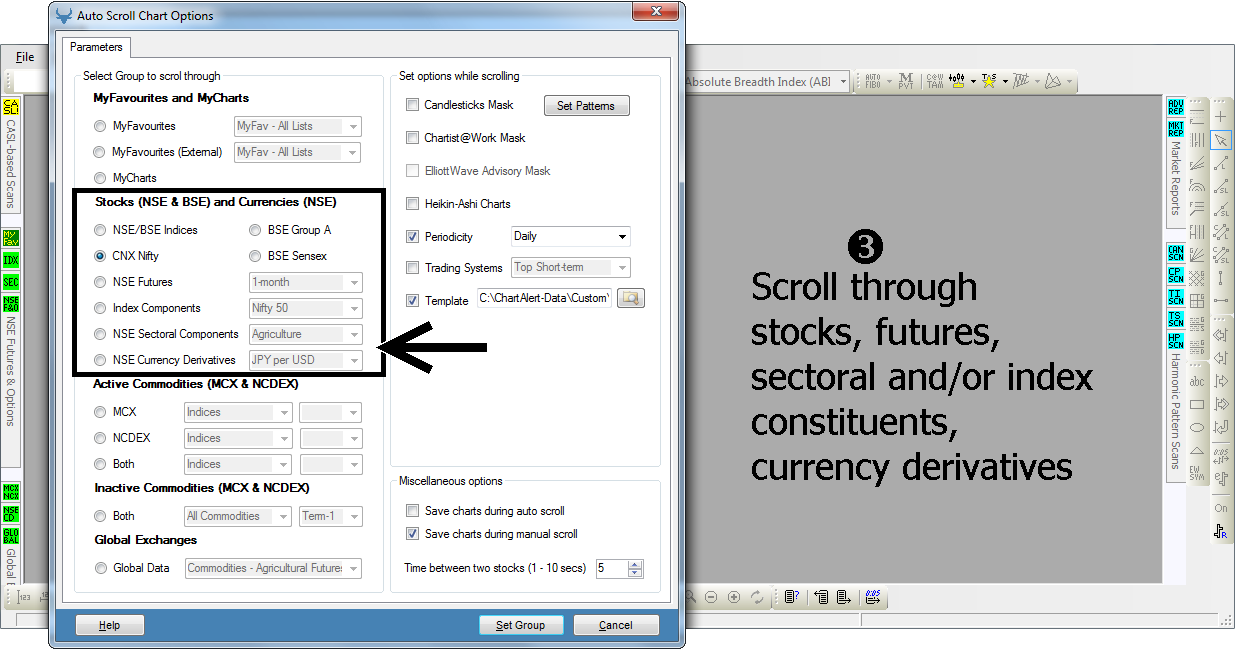Open the Term-1 dropdown
Viewport: 1235px width, 650px height.
[x=331, y=516]
